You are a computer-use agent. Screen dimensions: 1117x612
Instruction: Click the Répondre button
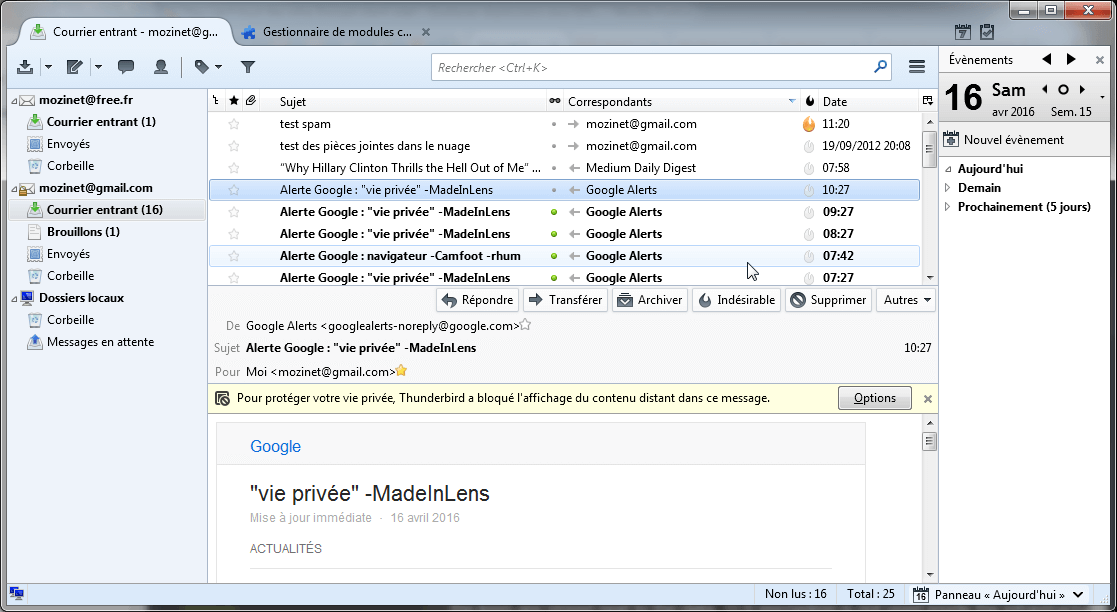tap(478, 300)
